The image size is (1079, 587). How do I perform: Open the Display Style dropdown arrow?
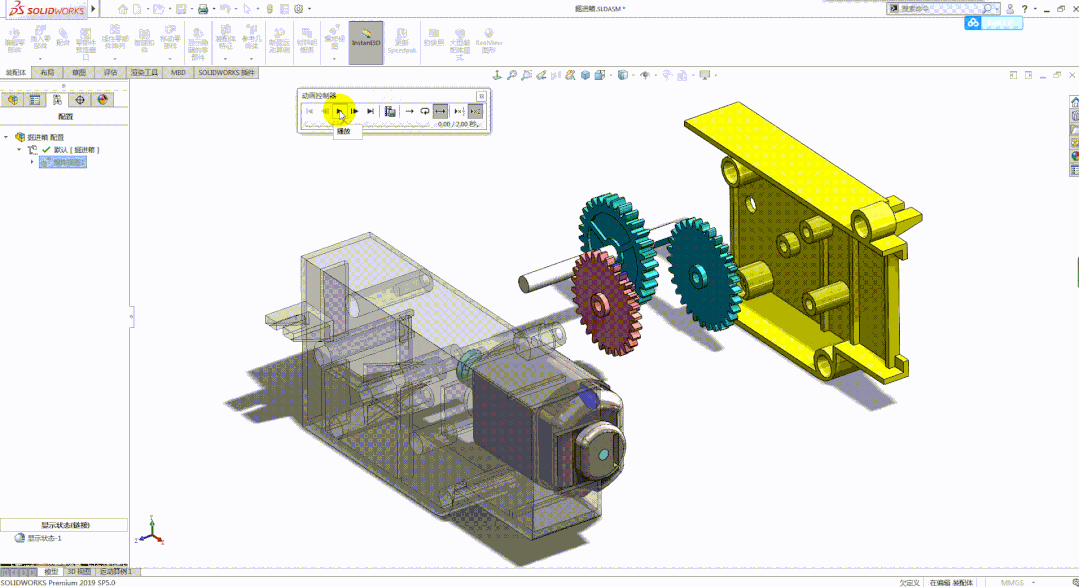point(633,75)
